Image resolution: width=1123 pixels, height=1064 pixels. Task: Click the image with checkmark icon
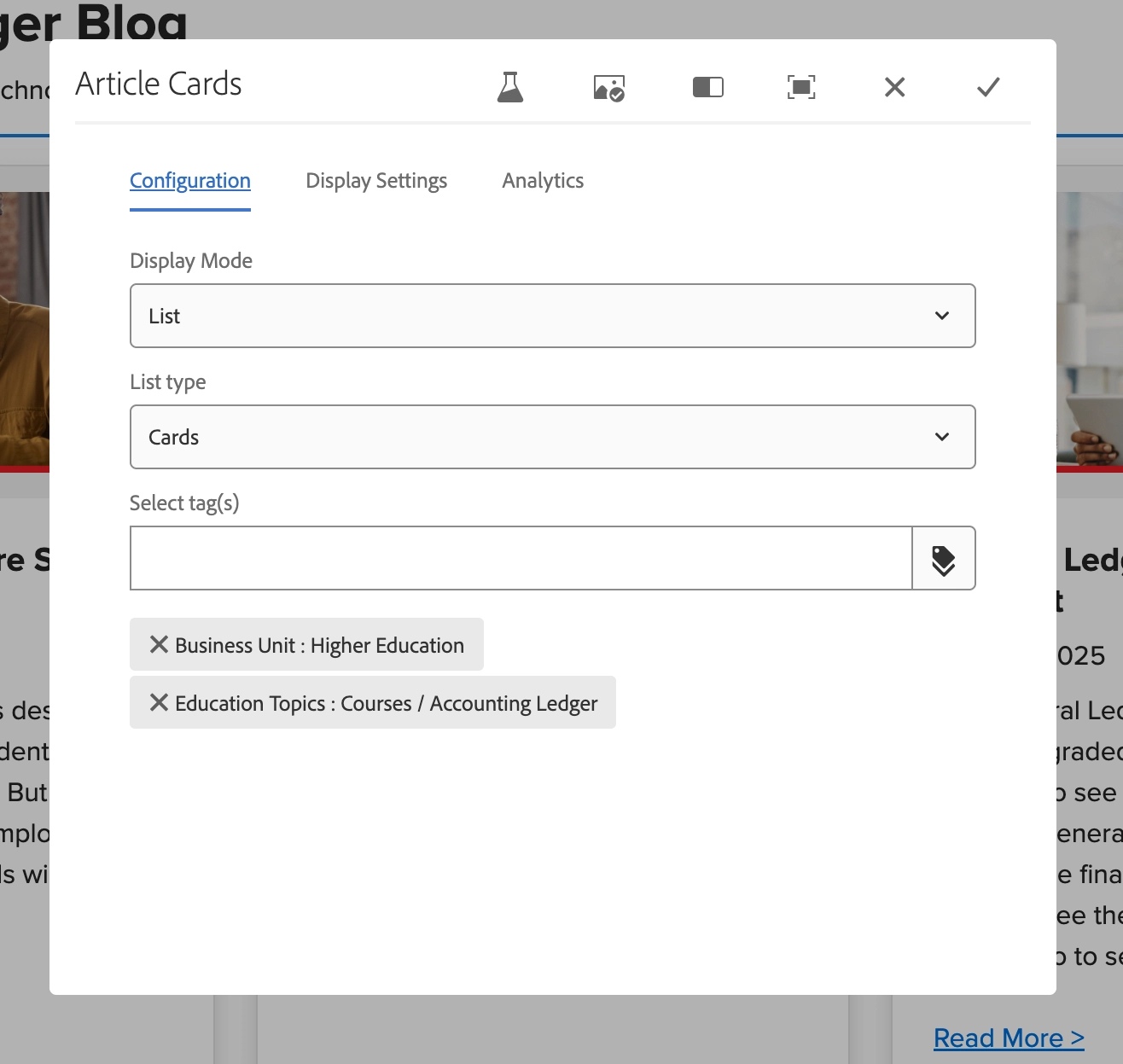(x=609, y=87)
